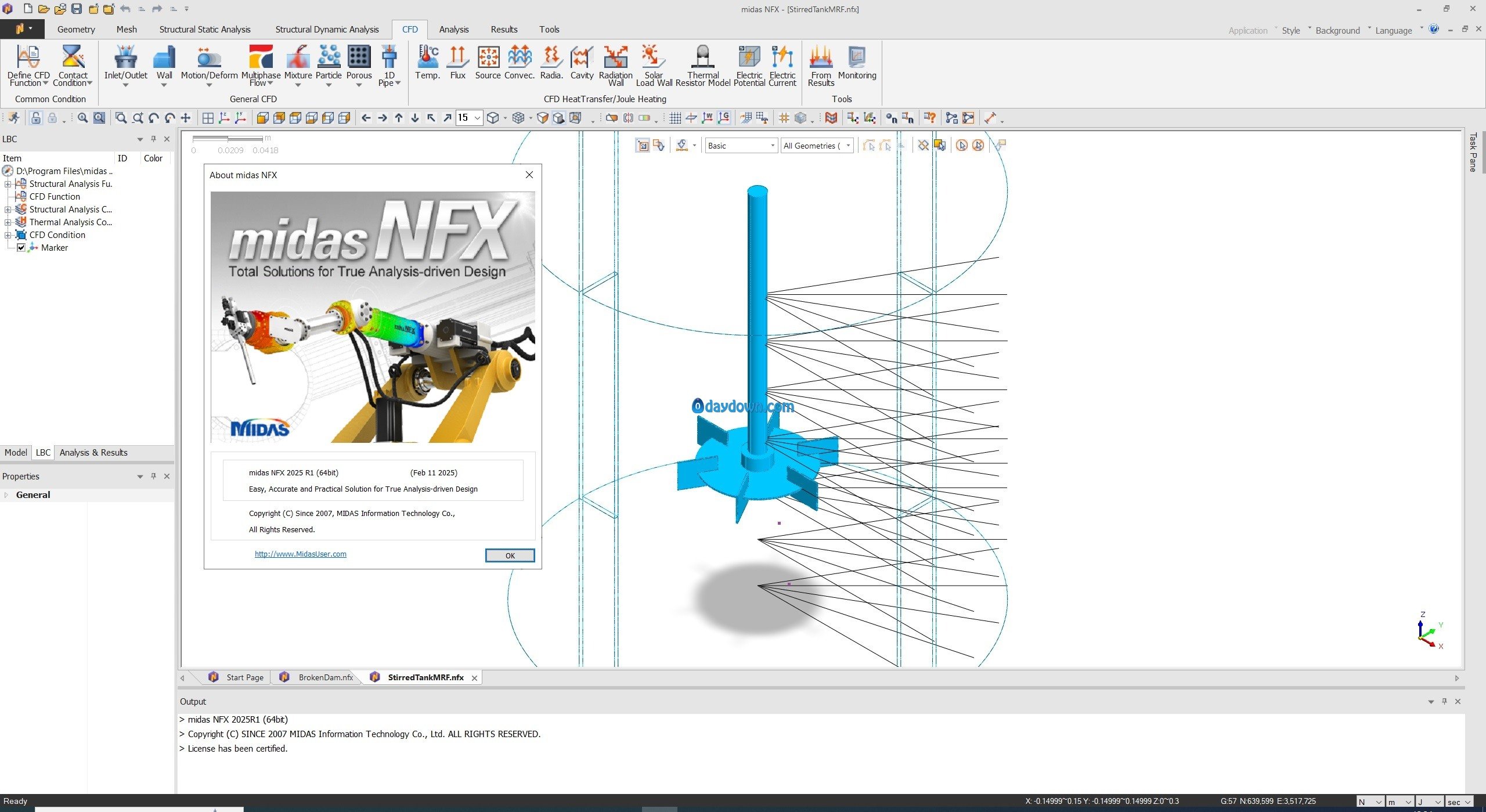1486x812 pixels.
Task: Open the Task Pane side panel
Action: tap(1472, 152)
